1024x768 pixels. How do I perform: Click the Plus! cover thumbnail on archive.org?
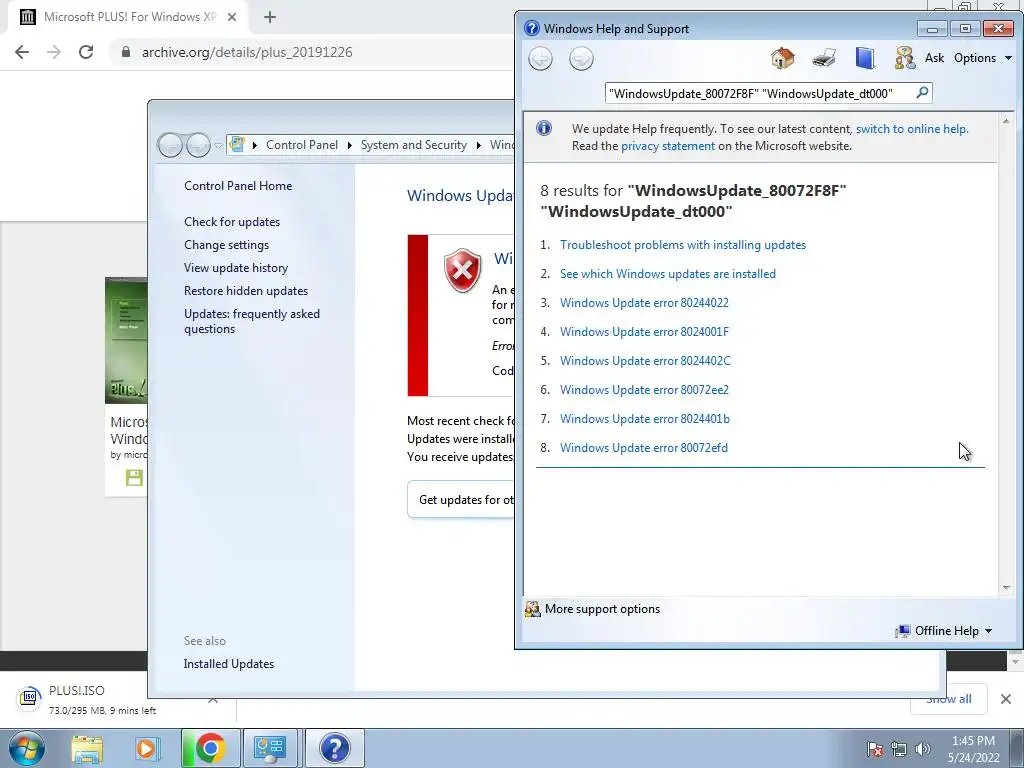pyautogui.click(x=126, y=340)
